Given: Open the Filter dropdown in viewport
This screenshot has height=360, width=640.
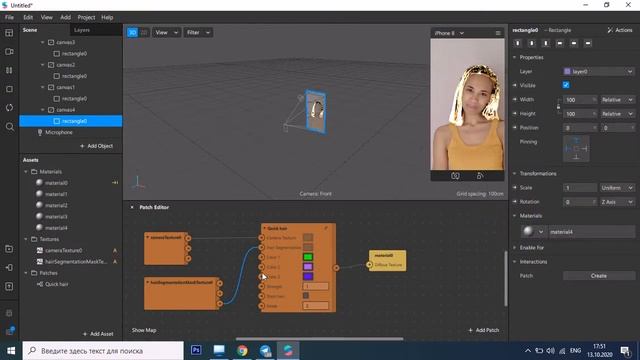Looking at the screenshot, I should pyautogui.click(x=198, y=33).
